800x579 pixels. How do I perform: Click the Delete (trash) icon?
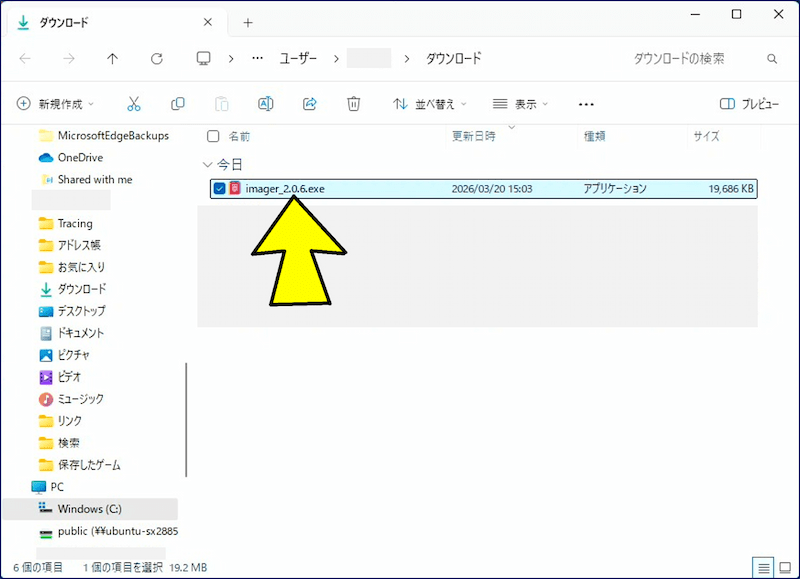click(x=353, y=103)
